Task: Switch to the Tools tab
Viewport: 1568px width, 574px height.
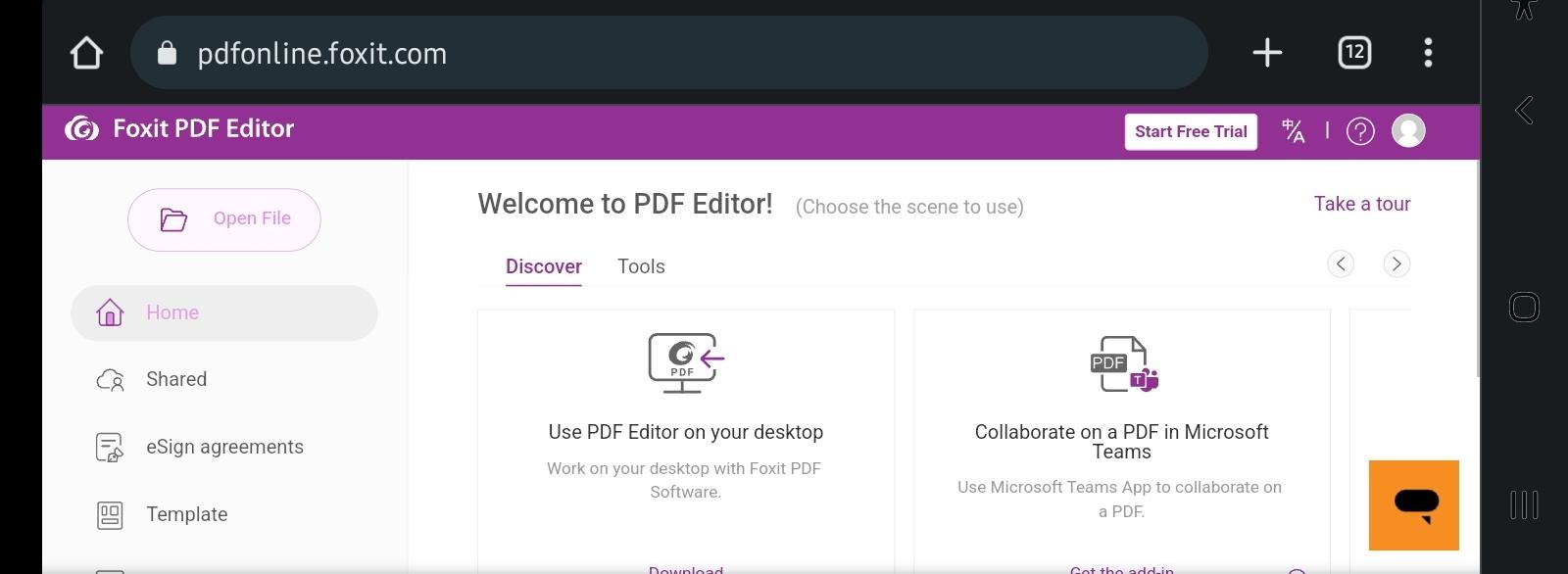Action: pos(641,266)
